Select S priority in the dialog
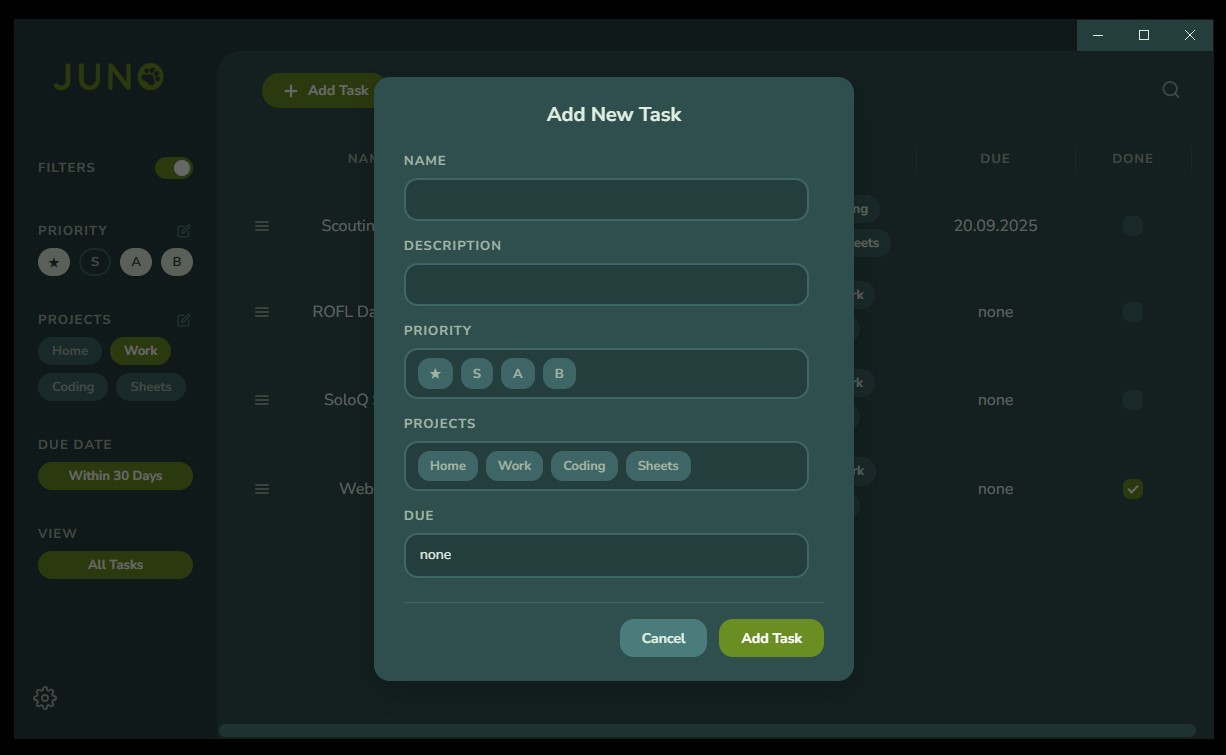Screen dimensions: 1226x755 pyautogui.click(x=477, y=374)
